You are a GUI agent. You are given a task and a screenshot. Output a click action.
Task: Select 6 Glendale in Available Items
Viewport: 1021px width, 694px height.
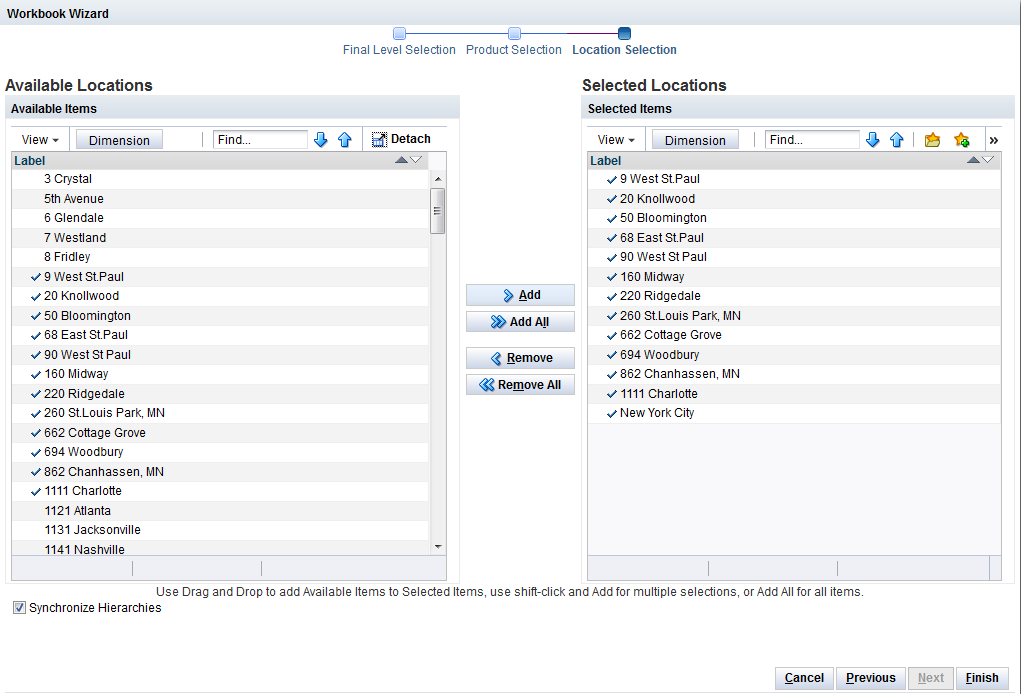[x=220, y=218]
